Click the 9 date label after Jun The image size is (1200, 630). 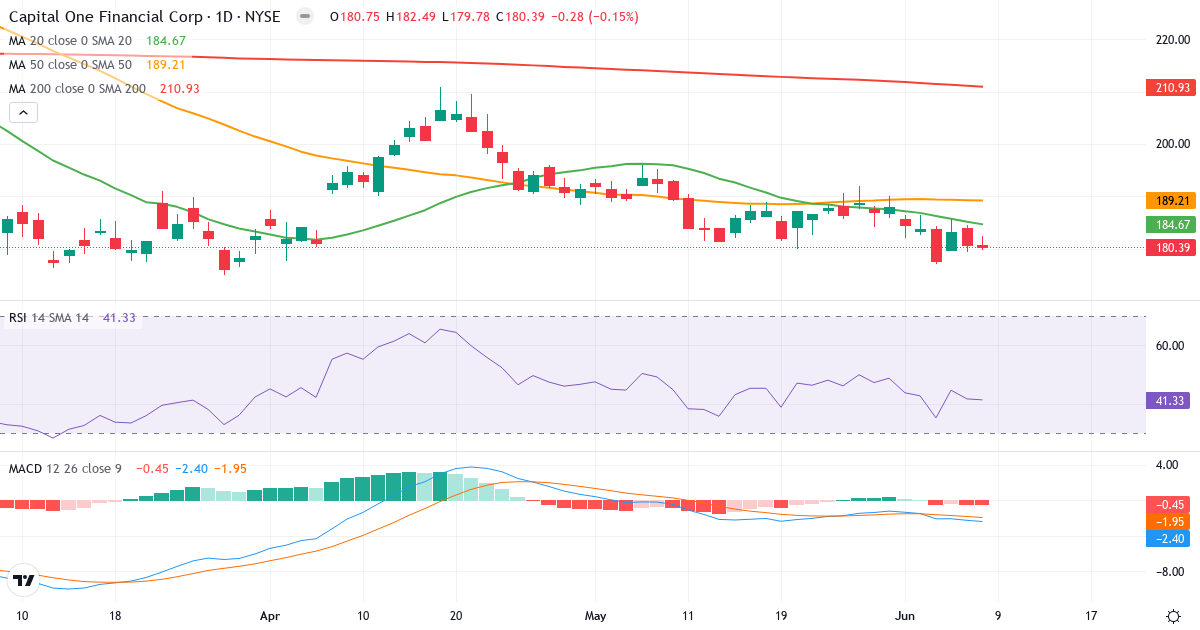pos(997,616)
